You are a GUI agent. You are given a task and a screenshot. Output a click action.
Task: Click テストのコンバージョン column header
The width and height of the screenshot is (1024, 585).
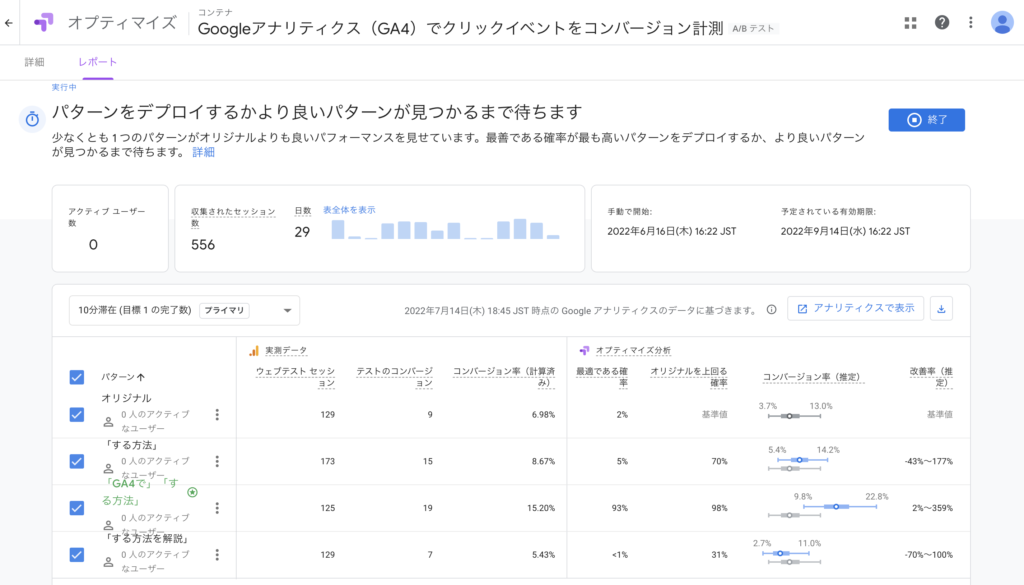[394, 377]
